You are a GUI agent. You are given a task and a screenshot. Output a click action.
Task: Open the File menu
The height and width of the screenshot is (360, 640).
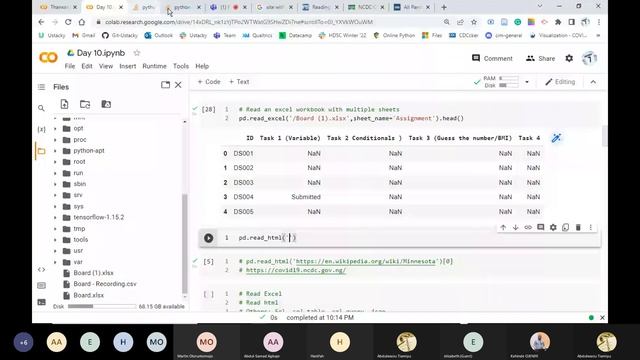click(x=70, y=66)
